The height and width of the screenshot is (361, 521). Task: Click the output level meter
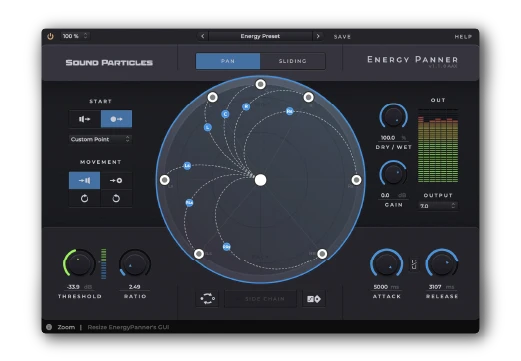438,146
